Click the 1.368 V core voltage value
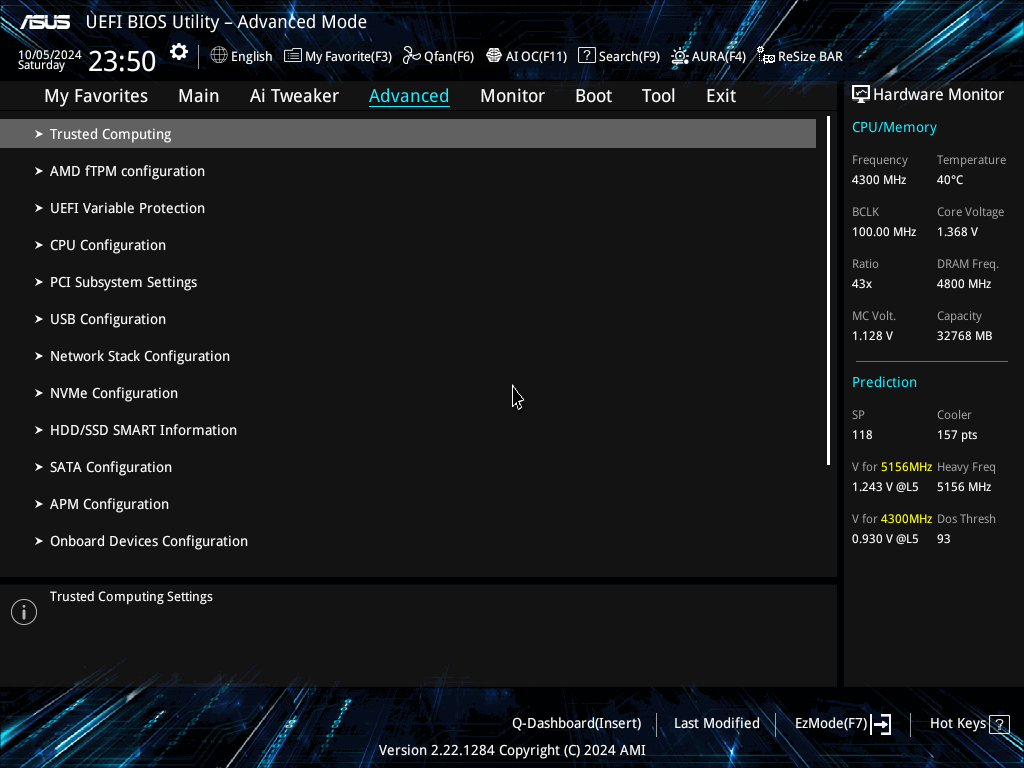 tap(957, 232)
